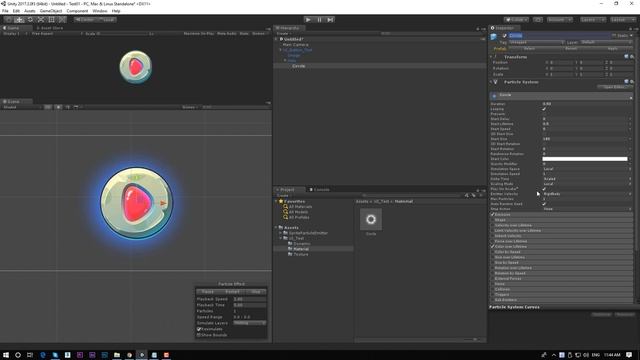Open the cloud services icon
The width and height of the screenshot is (640, 360).
tap(538, 20)
